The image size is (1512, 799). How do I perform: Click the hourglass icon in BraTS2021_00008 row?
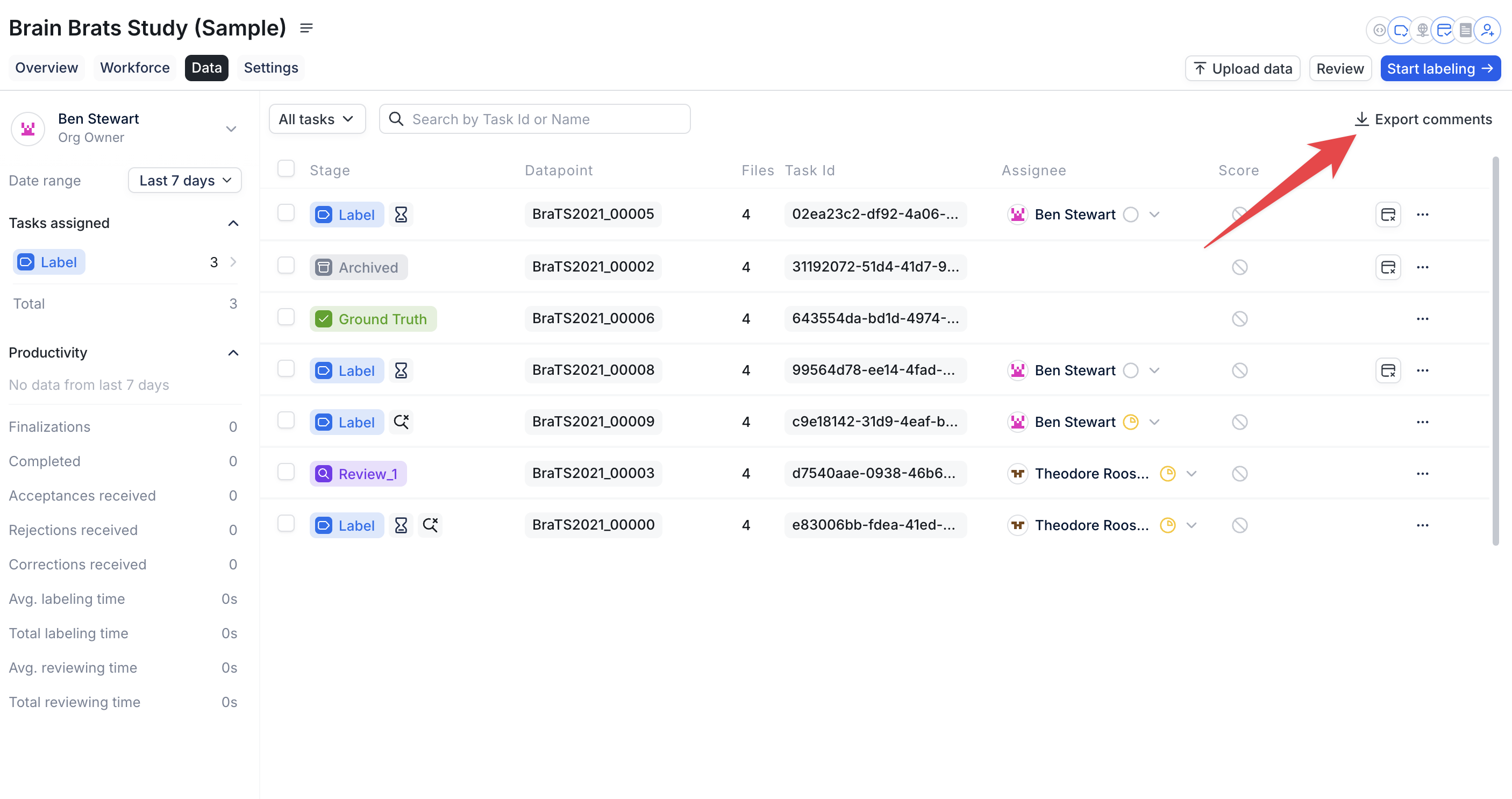[x=401, y=370]
